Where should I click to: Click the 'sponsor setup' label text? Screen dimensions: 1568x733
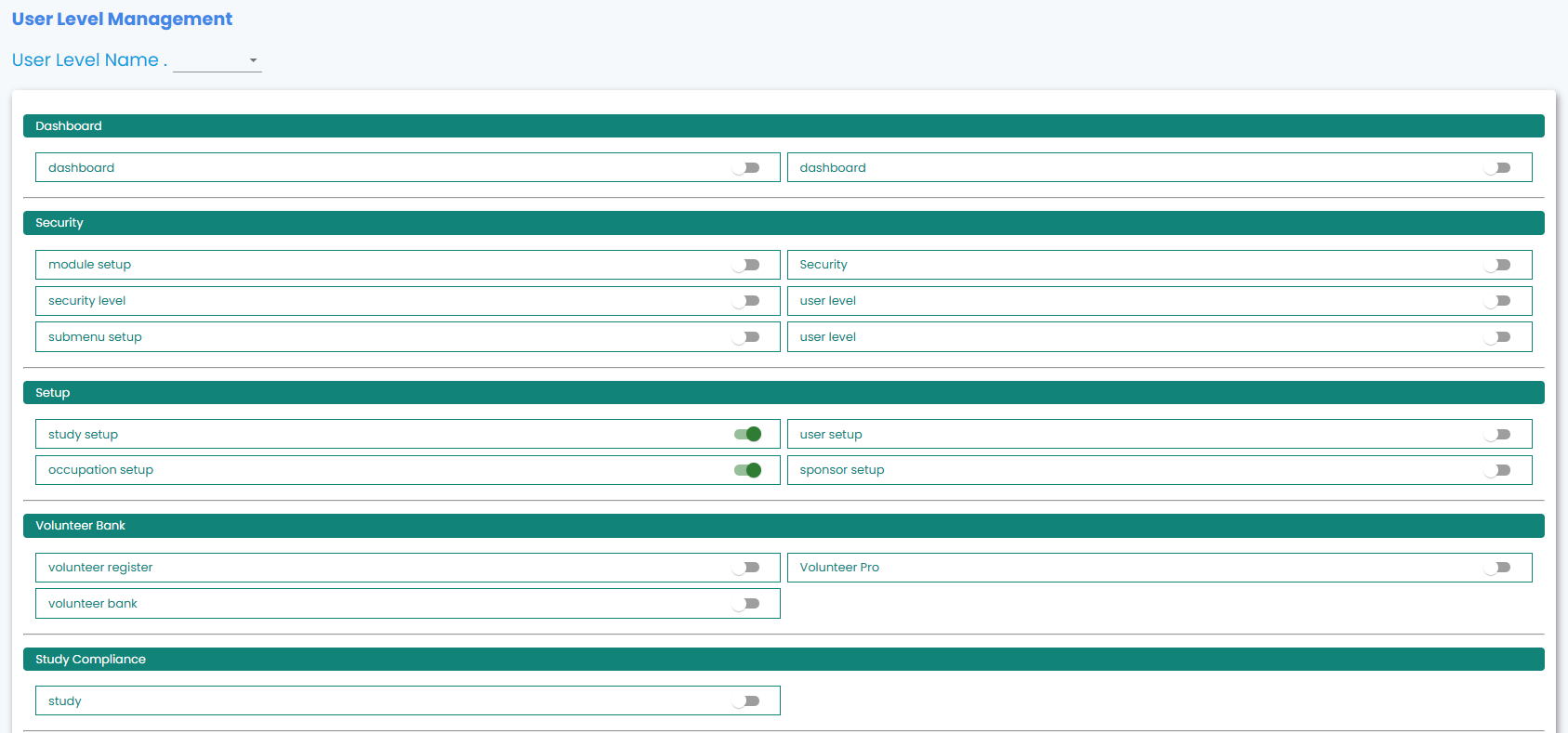(x=842, y=470)
